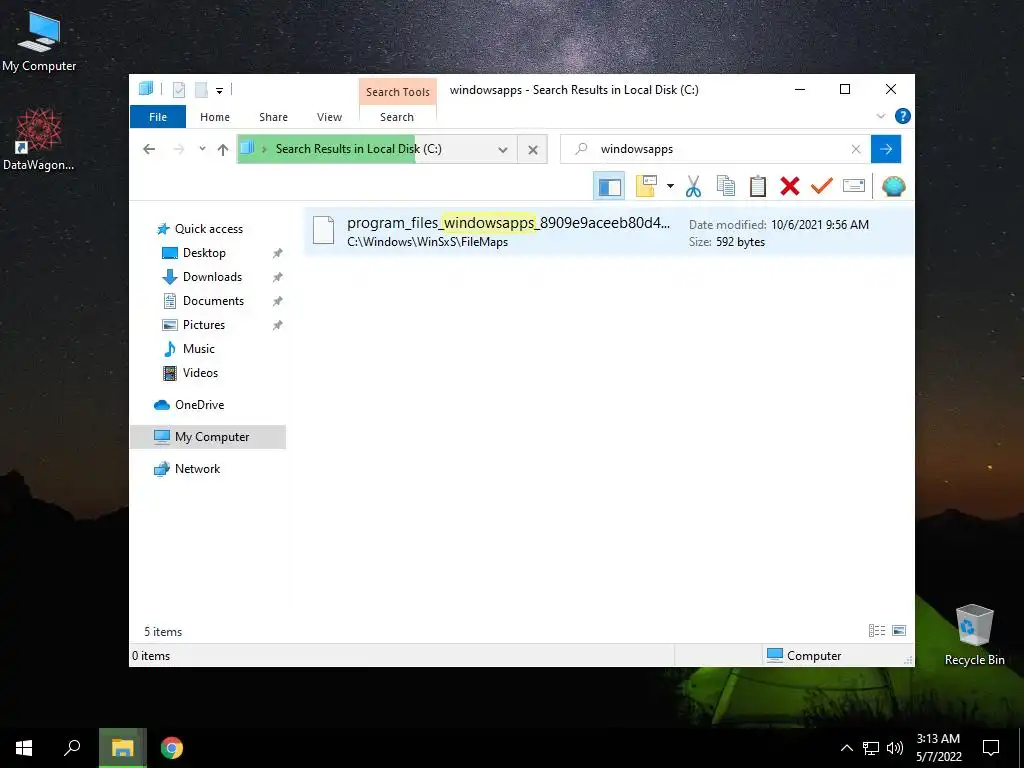1024x768 pixels.
Task: Switch to Details view icon in status bar
Action: tap(876, 630)
